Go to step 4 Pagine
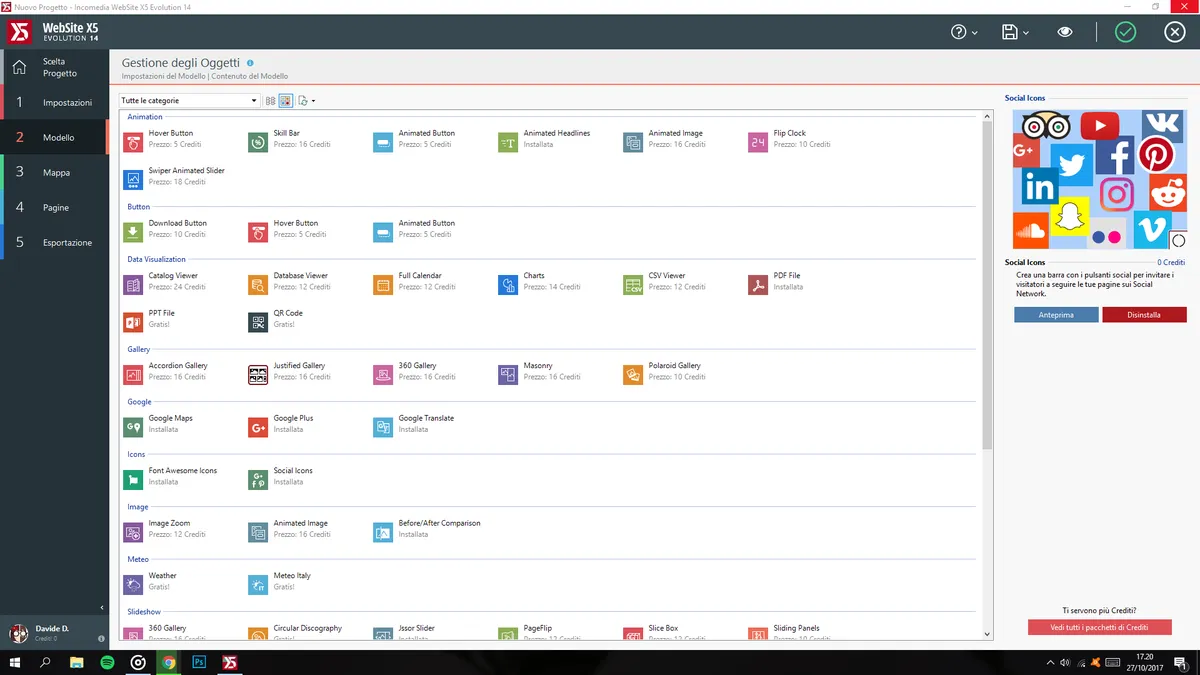This screenshot has width=1200, height=675. tap(54, 207)
